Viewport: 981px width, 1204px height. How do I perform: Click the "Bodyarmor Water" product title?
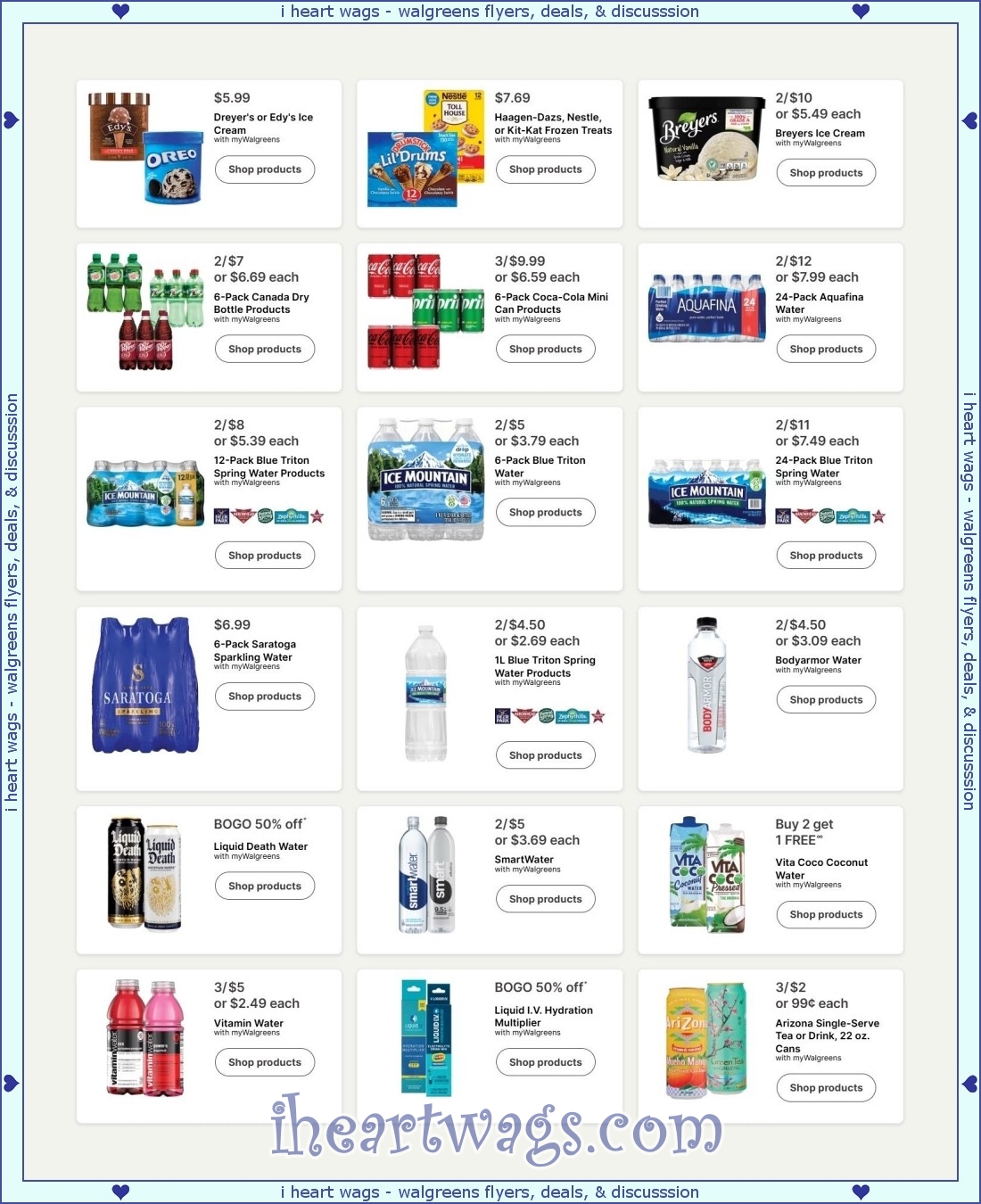click(x=819, y=661)
